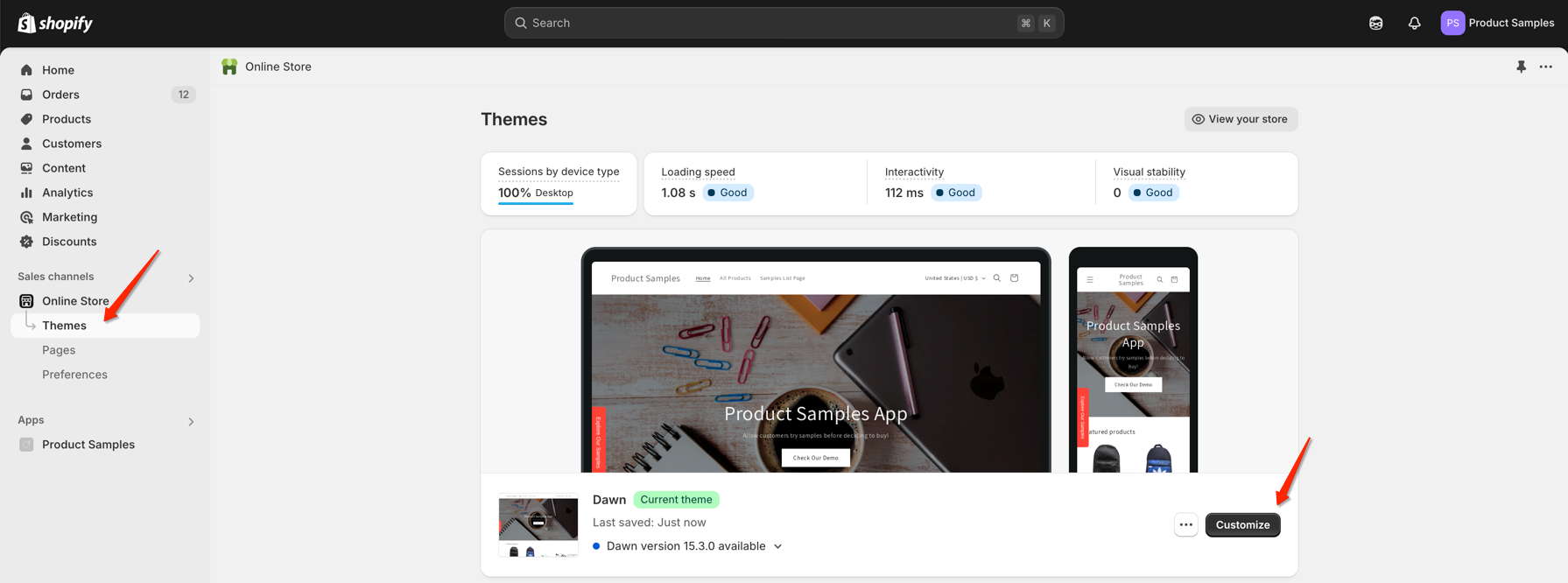Click the desktop theme preview
This screenshot has height=583, width=1568.
point(816,361)
